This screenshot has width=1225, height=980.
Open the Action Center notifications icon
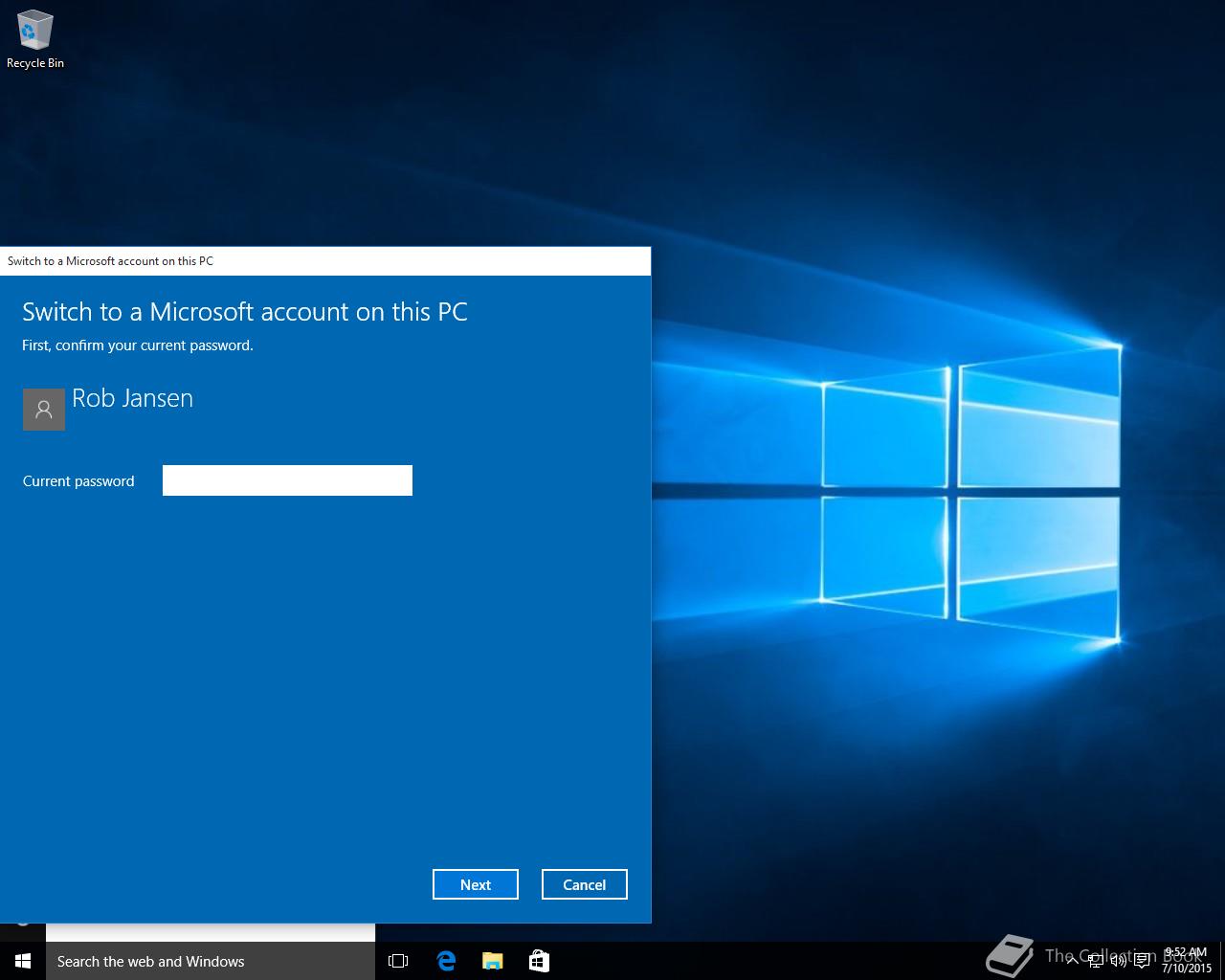(x=1142, y=961)
